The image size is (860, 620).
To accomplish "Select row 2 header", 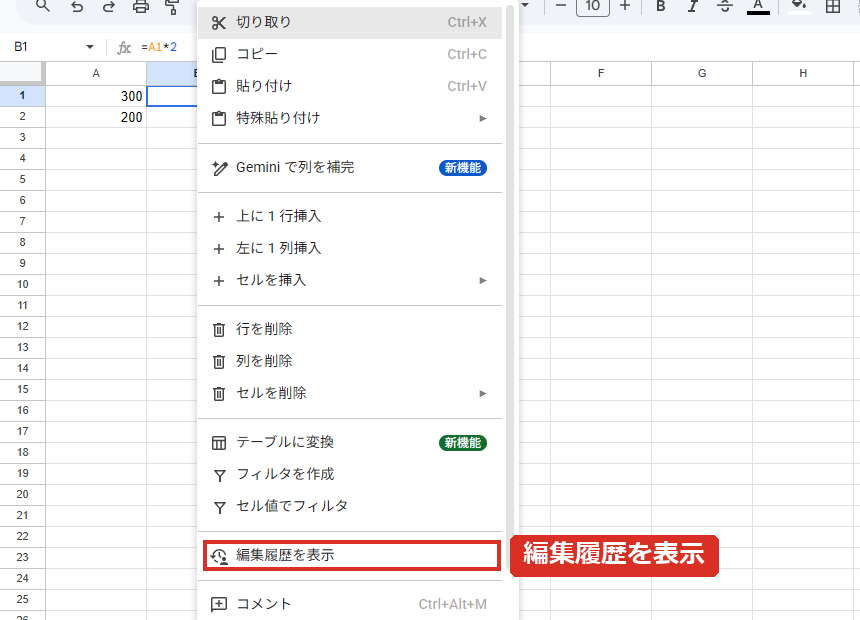I will coord(22,117).
